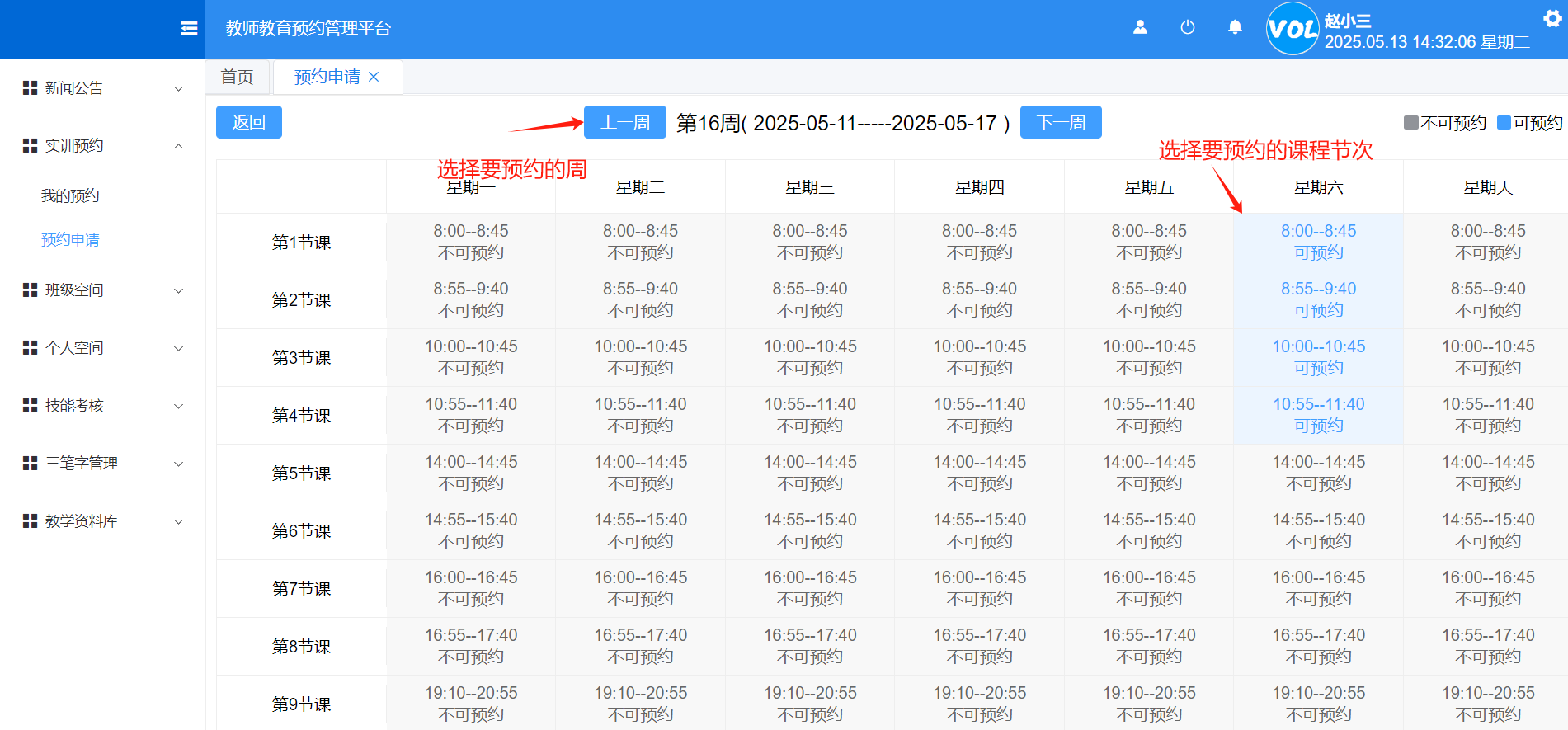This screenshot has height=730, width=1568.
Task: Switch to the 首页 tab
Action: tap(238, 77)
